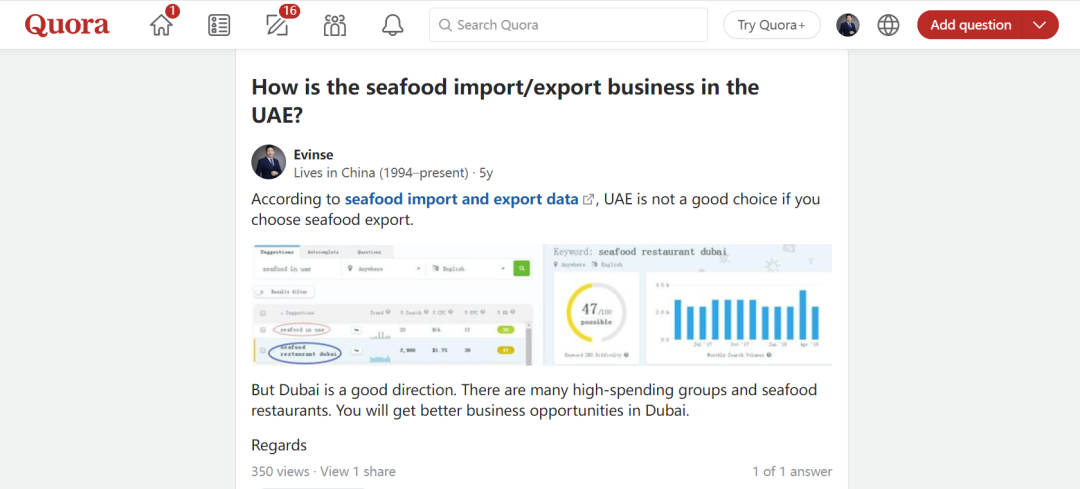This screenshot has width=1080, height=489.
Task: Click Evinse's profile photo beside answer
Action: 268,162
